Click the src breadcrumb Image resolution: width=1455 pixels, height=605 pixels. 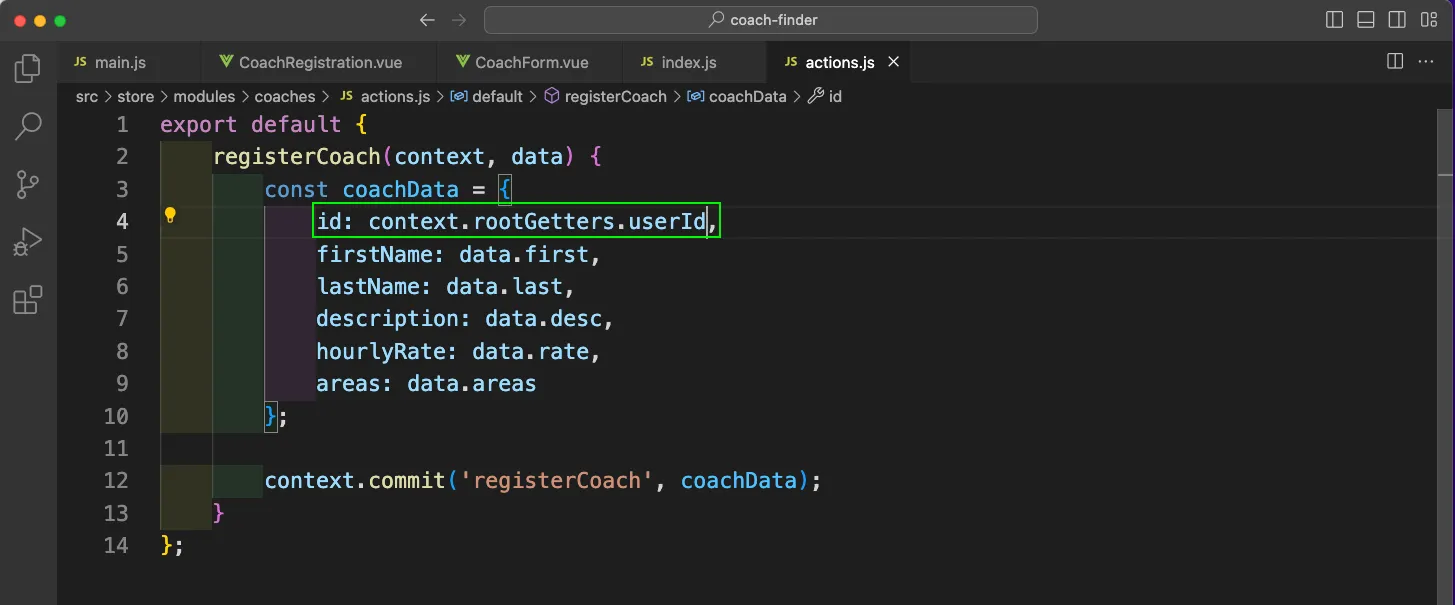tap(87, 97)
